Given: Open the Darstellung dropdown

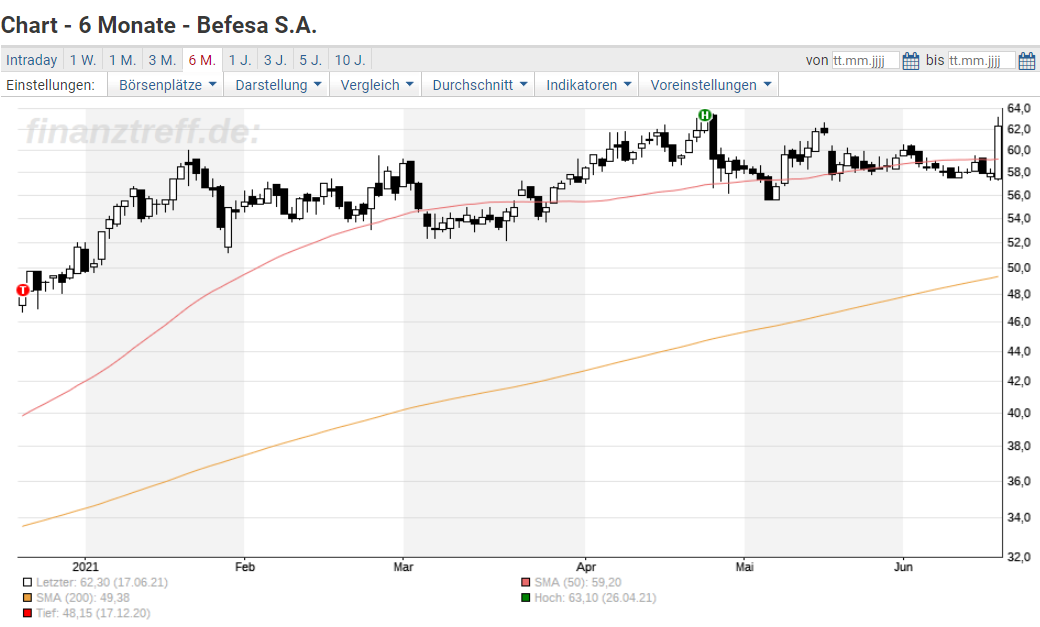Looking at the screenshot, I should 278,85.
